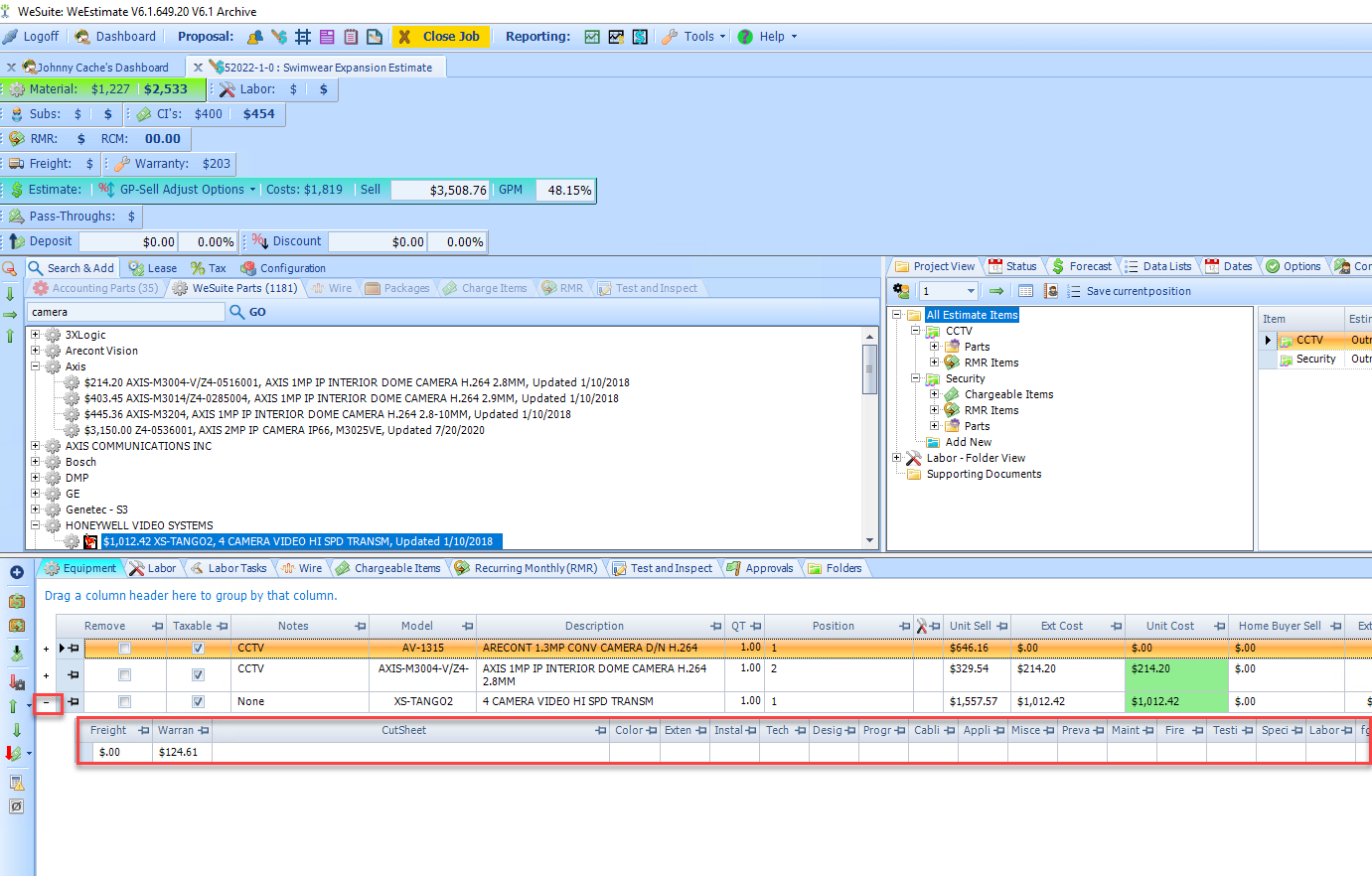Collapse the Axis tree node
This screenshot has width=1372, height=876.
pos(36,366)
